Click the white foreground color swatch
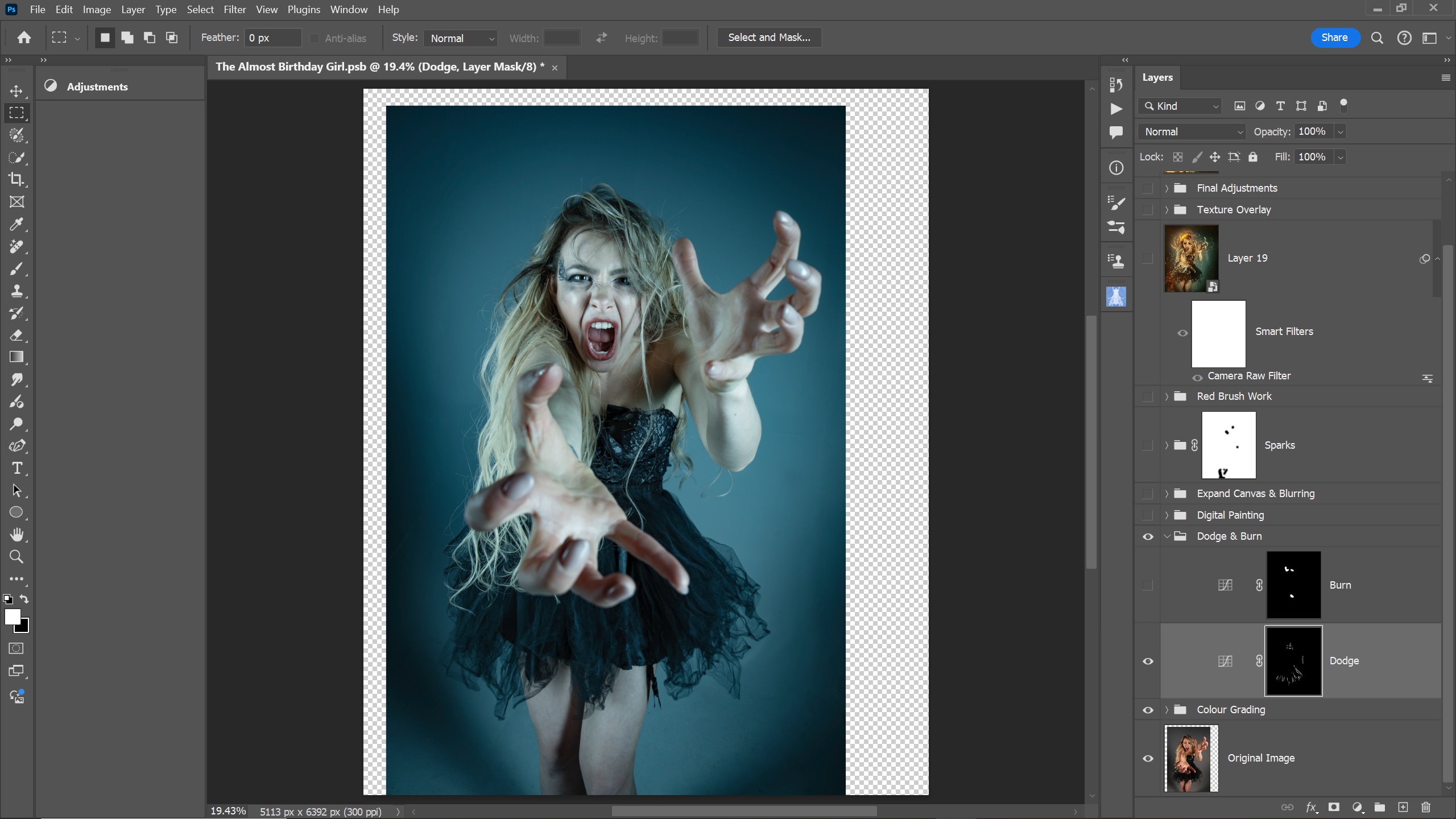The width and height of the screenshot is (1456, 819). [12, 617]
